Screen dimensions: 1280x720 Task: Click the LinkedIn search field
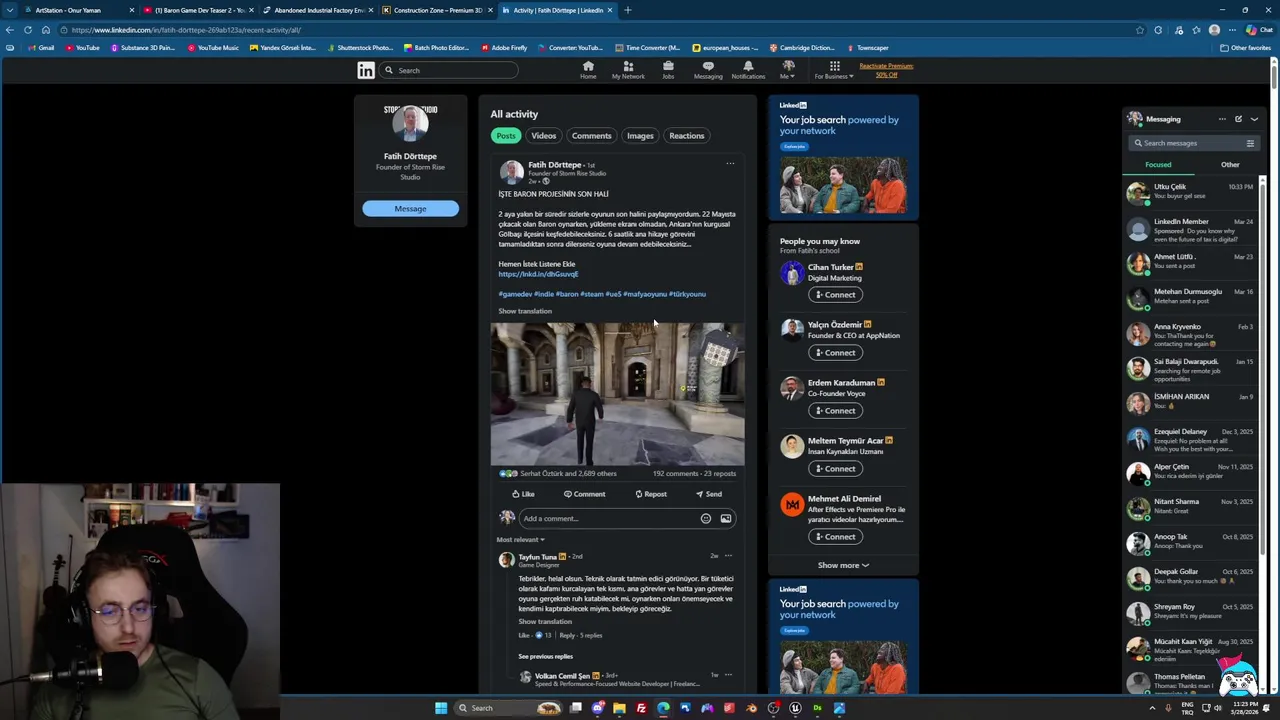click(448, 70)
